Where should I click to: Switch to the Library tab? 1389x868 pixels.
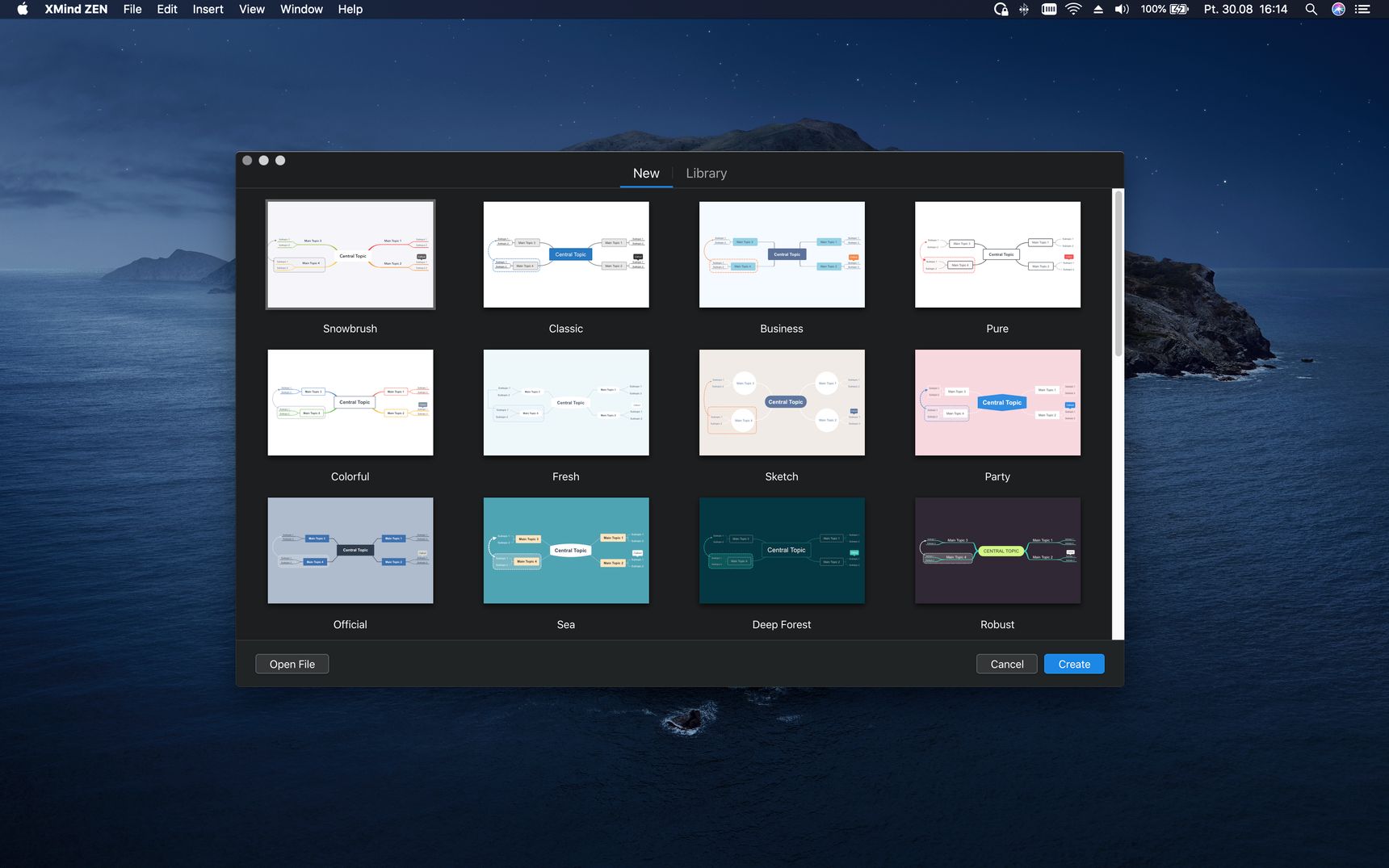(x=706, y=173)
